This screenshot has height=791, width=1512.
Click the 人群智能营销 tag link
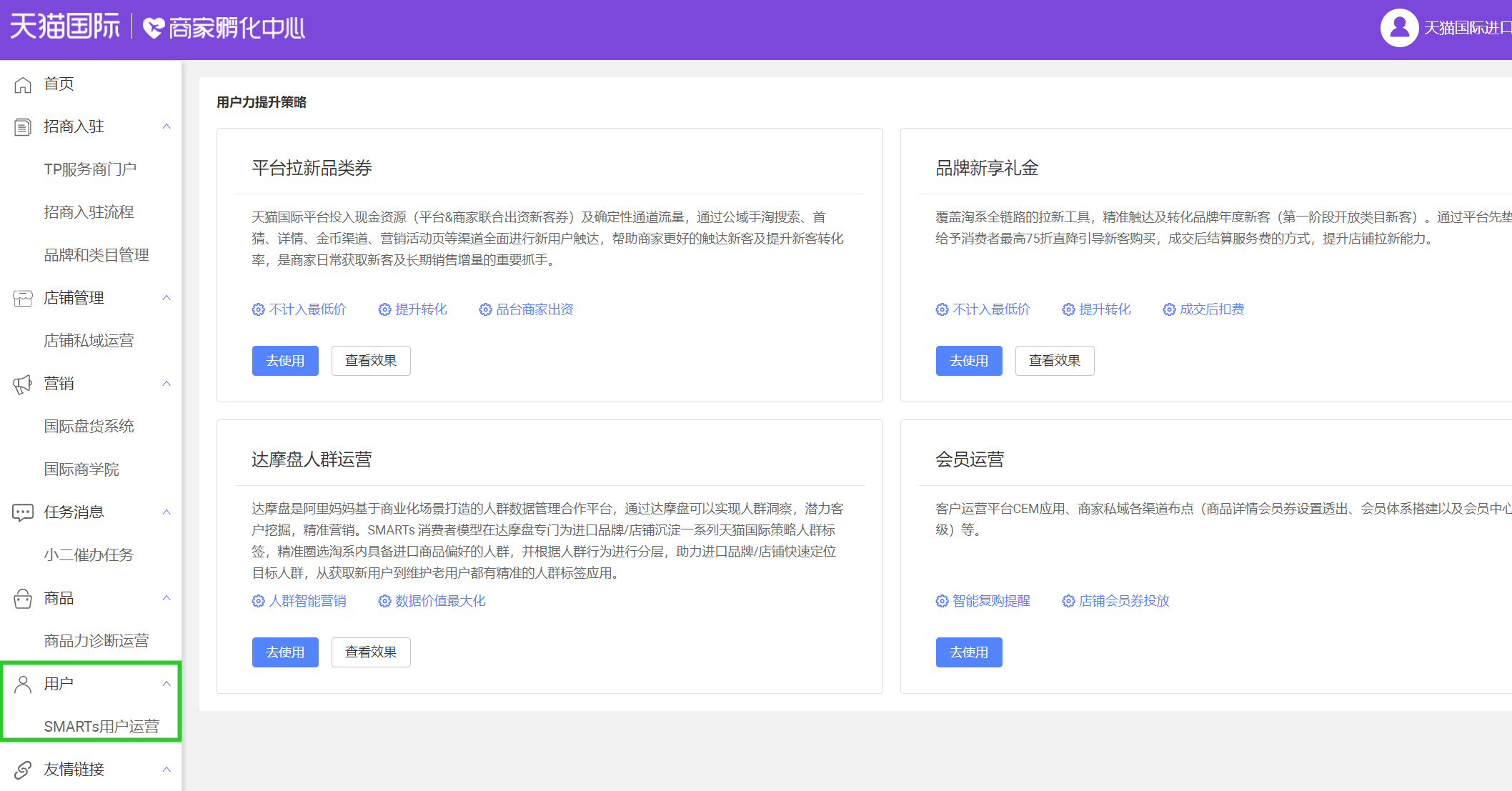(x=308, y=601)
